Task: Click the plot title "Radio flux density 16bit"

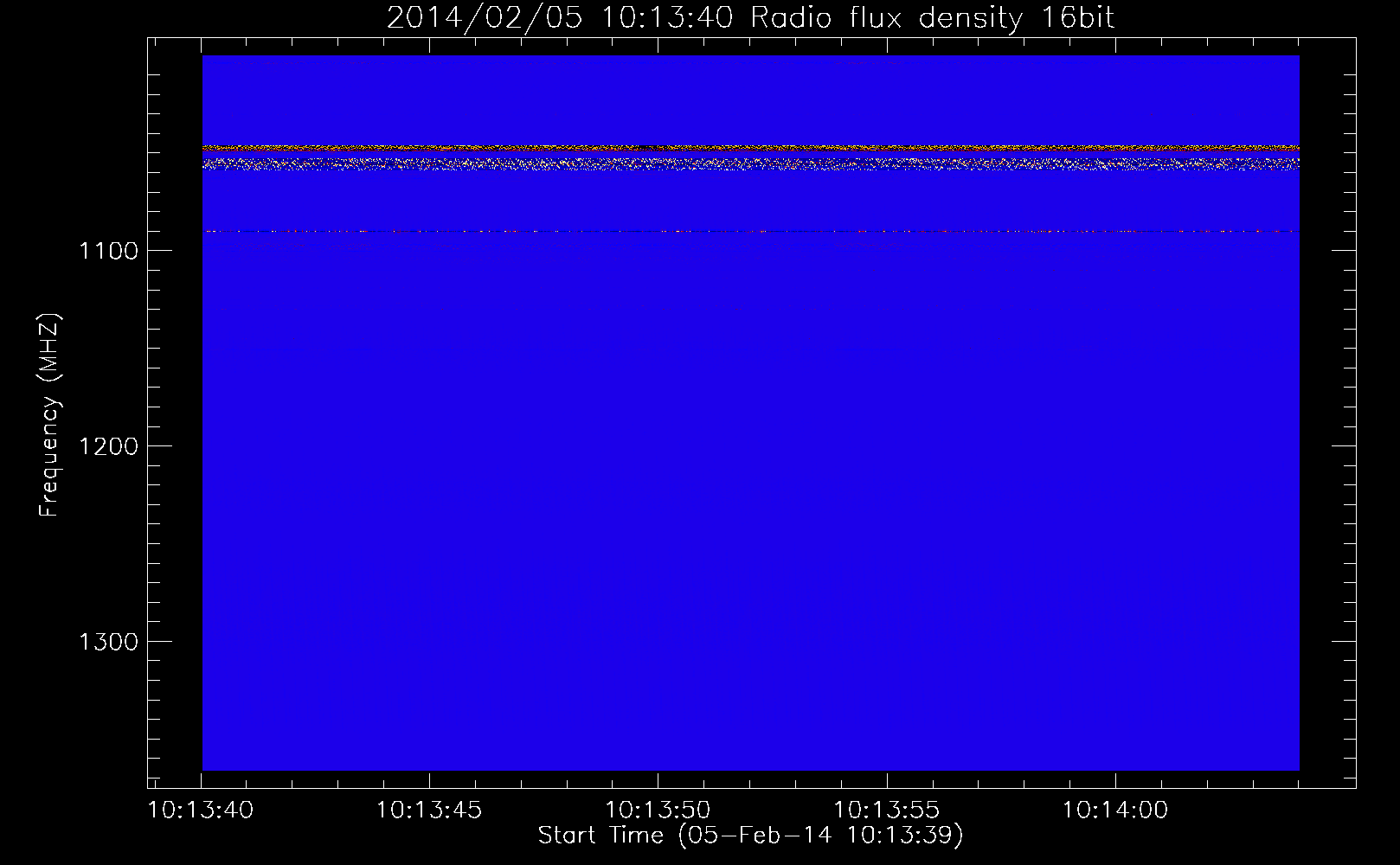Action: point(931,17)
